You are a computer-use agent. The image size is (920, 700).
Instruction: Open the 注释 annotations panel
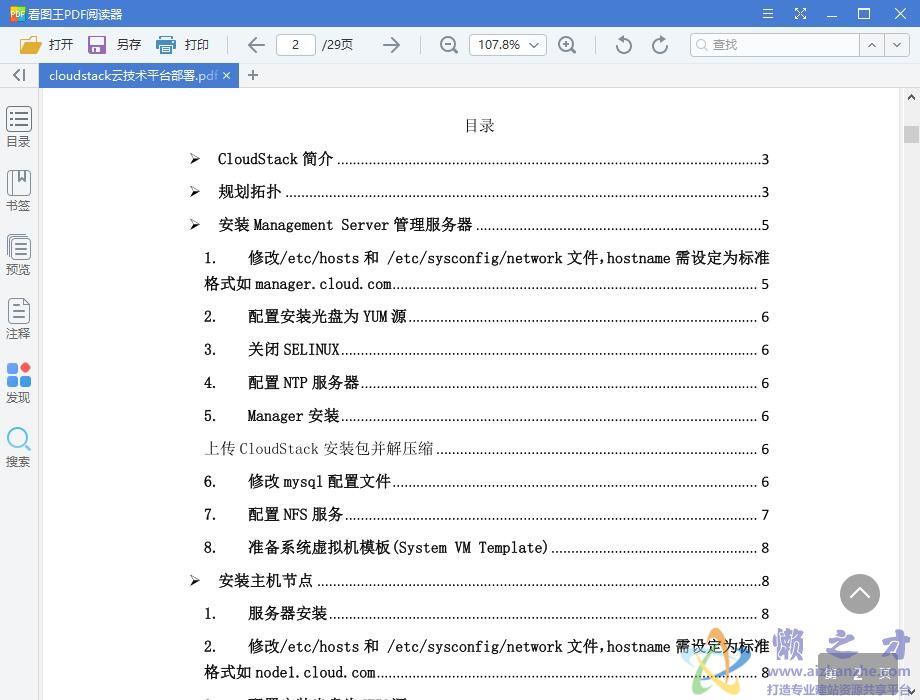pyautogui.click(x=18, y=319)
